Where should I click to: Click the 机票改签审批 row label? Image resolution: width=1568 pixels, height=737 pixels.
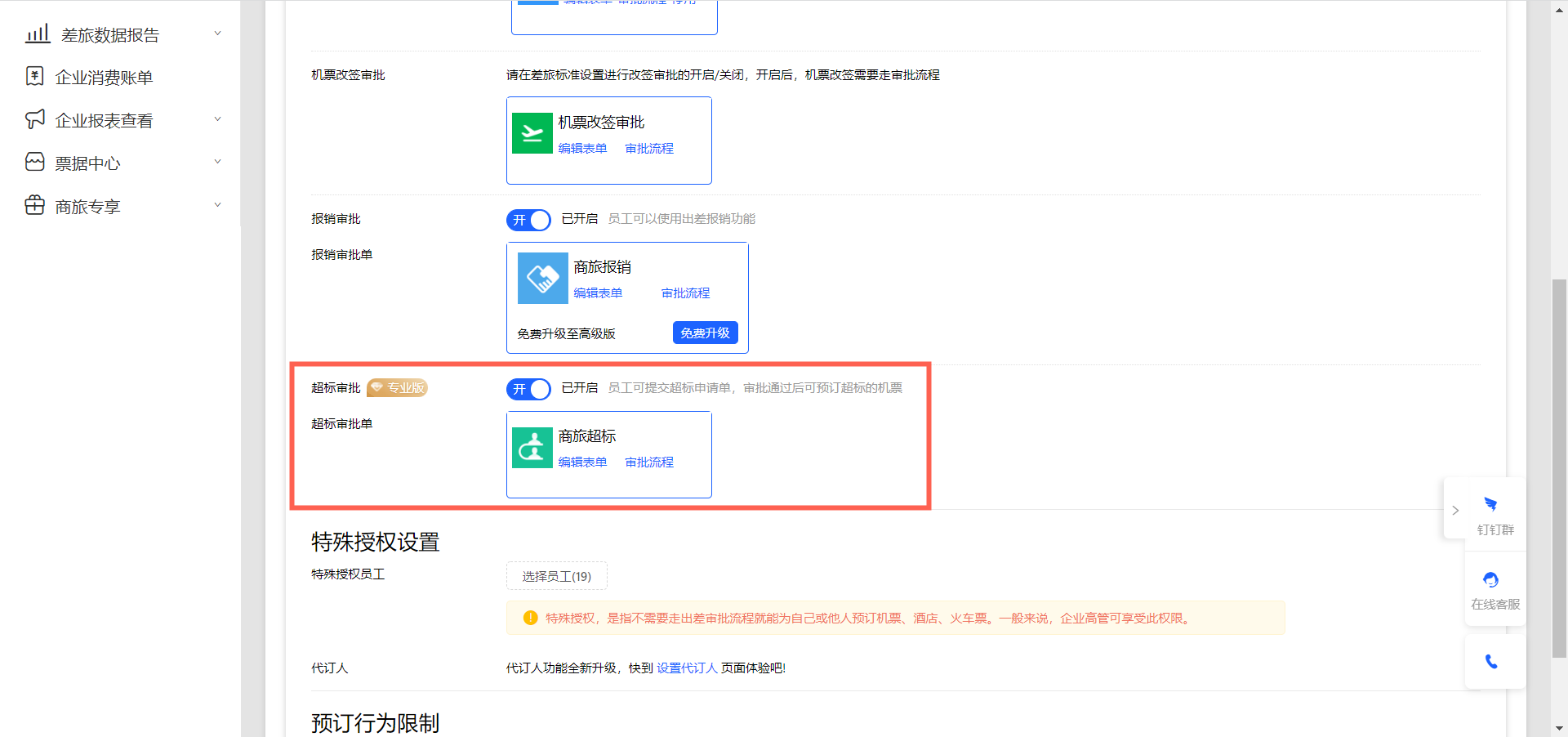coord(348,74)
